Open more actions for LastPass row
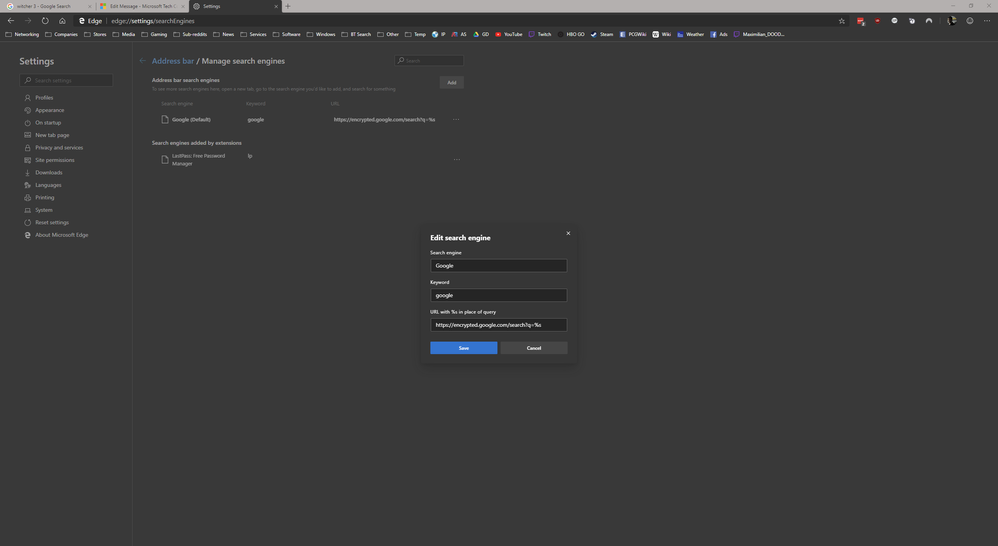The image size is (998, 546). point(456,159)
